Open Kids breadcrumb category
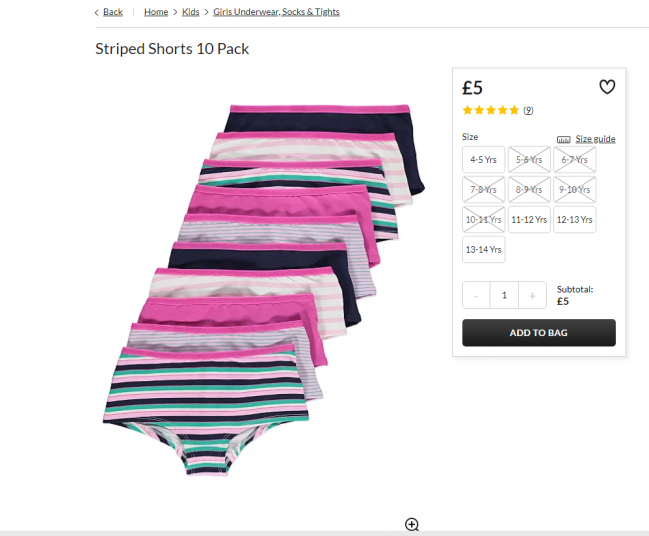The image size is (649, 536). (190, 12)
